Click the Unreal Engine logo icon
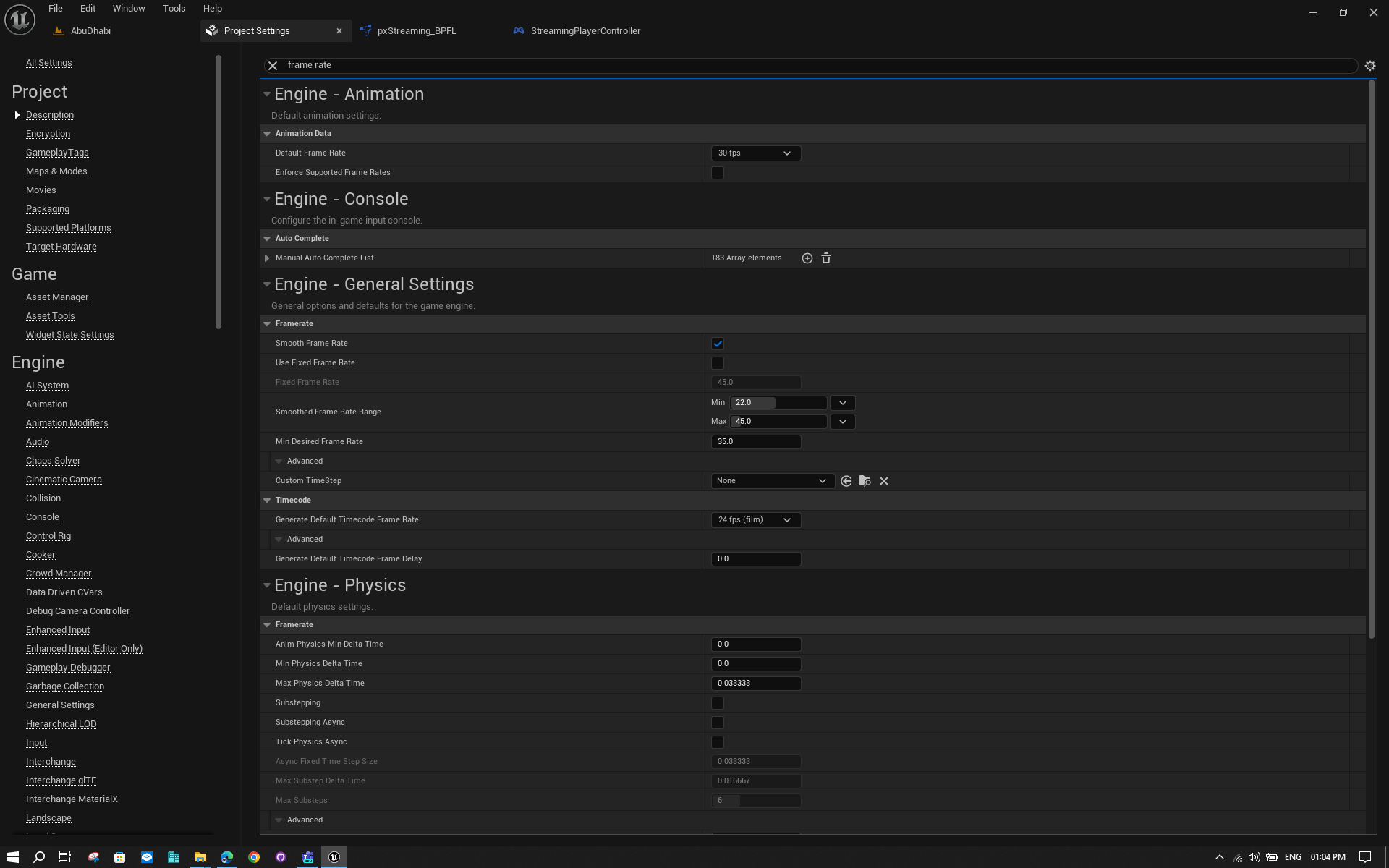 point(20,20)
